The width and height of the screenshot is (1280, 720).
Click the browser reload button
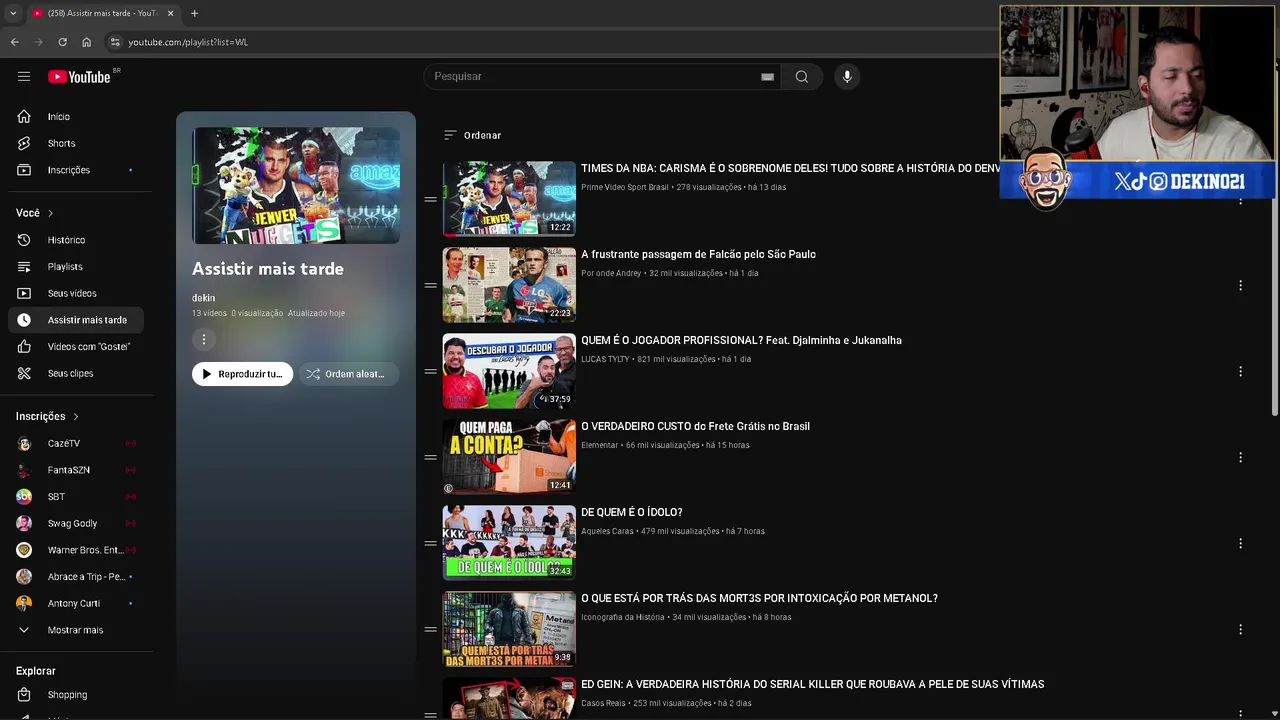(62, 42)
